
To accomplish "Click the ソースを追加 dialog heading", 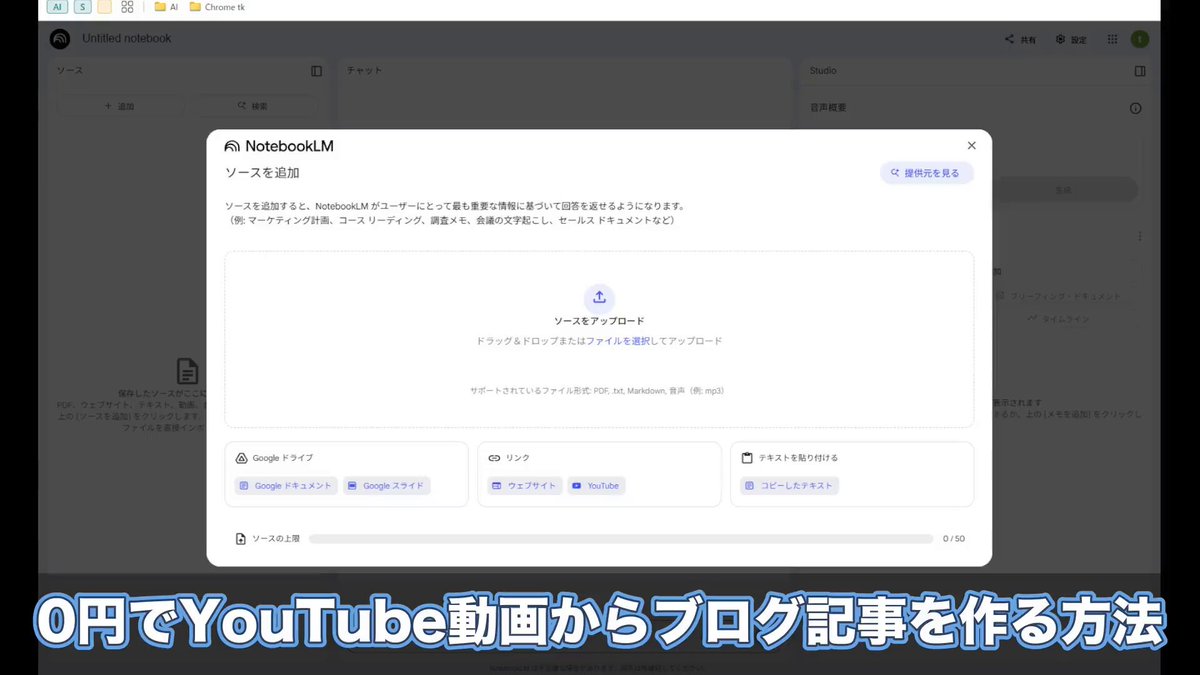I will [x=262, y=173].
